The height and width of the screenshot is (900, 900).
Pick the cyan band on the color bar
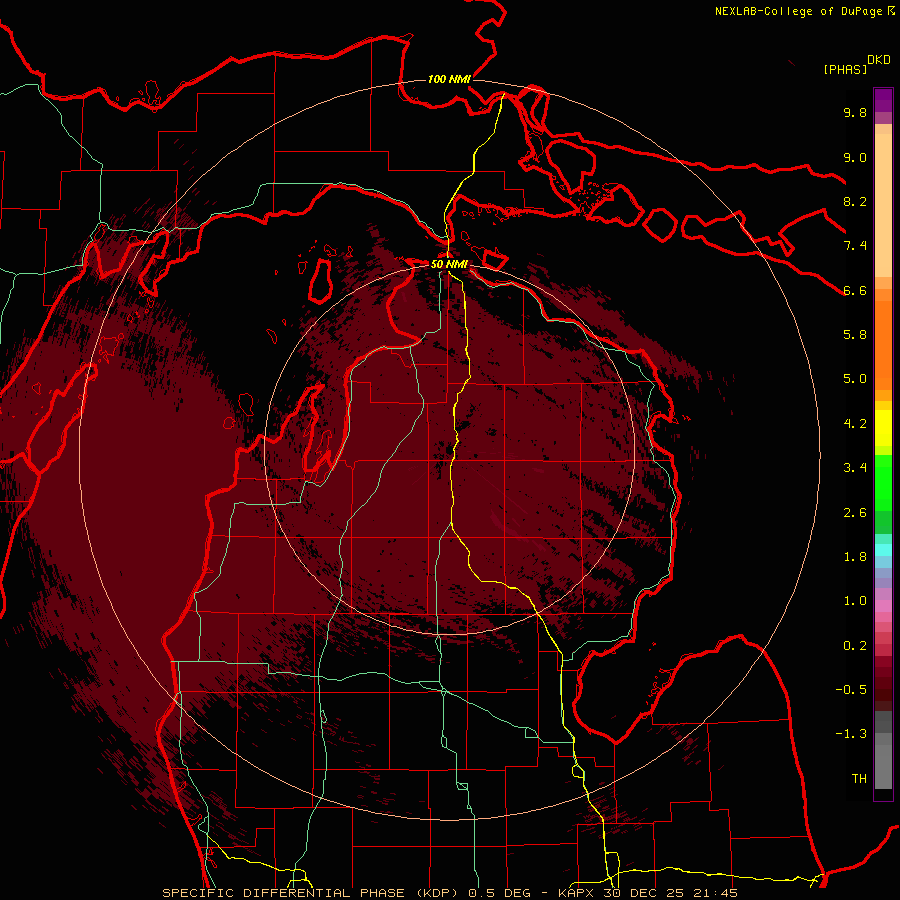point(883,550)
